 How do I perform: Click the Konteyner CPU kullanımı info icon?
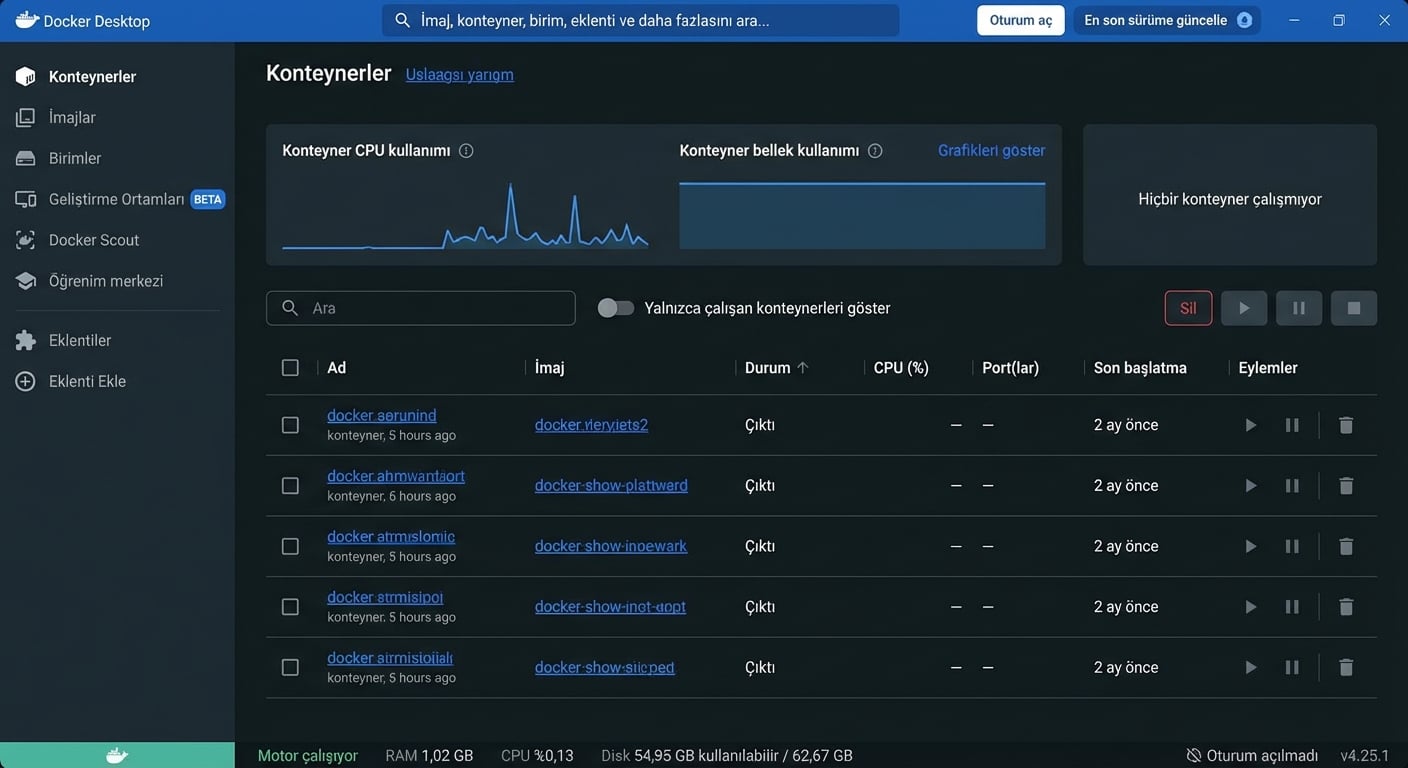point(466,150)
